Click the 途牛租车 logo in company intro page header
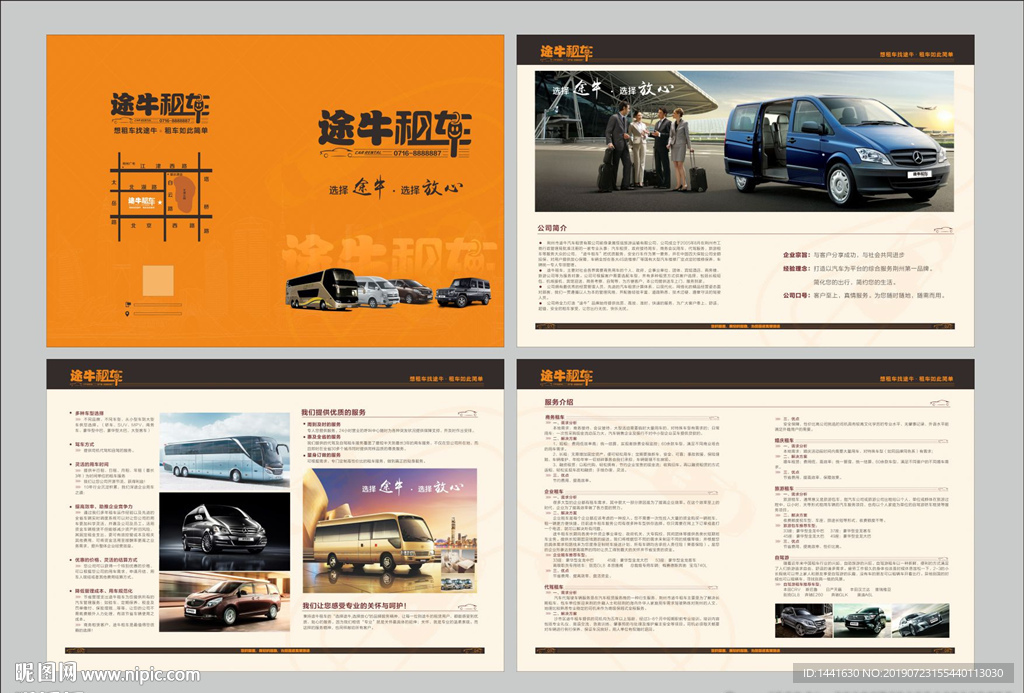 (566, 52)
